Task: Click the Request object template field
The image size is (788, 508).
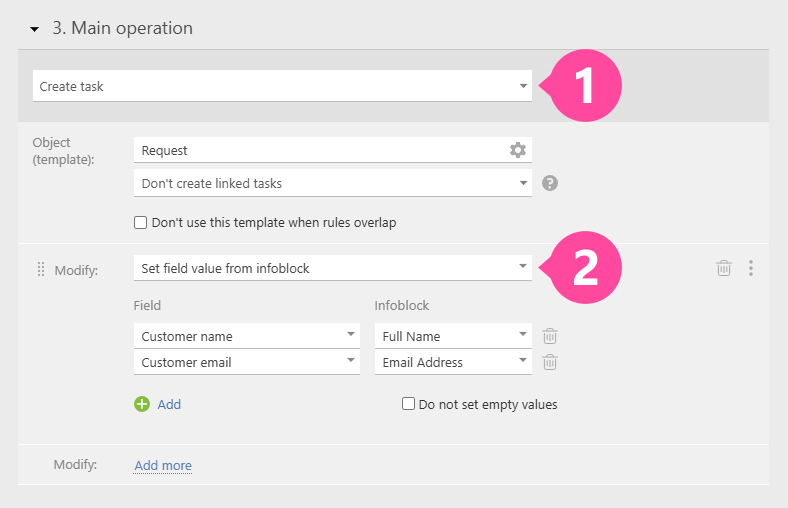Action: [x=320, y=150]
